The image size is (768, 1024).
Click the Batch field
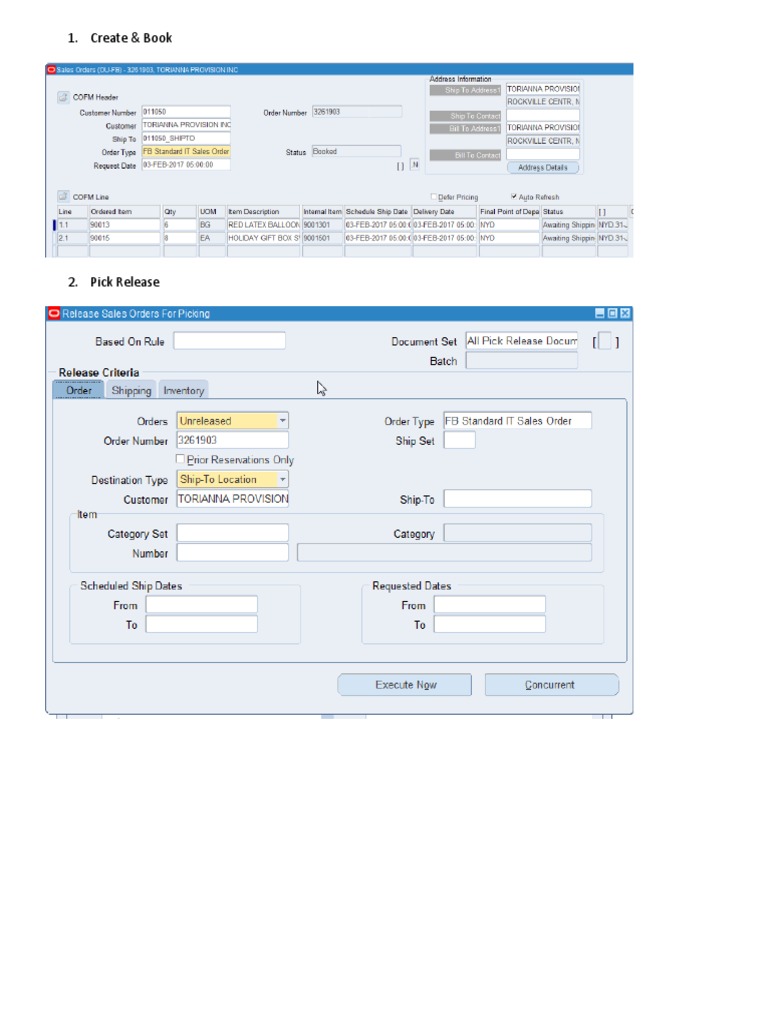click(522, 360)
